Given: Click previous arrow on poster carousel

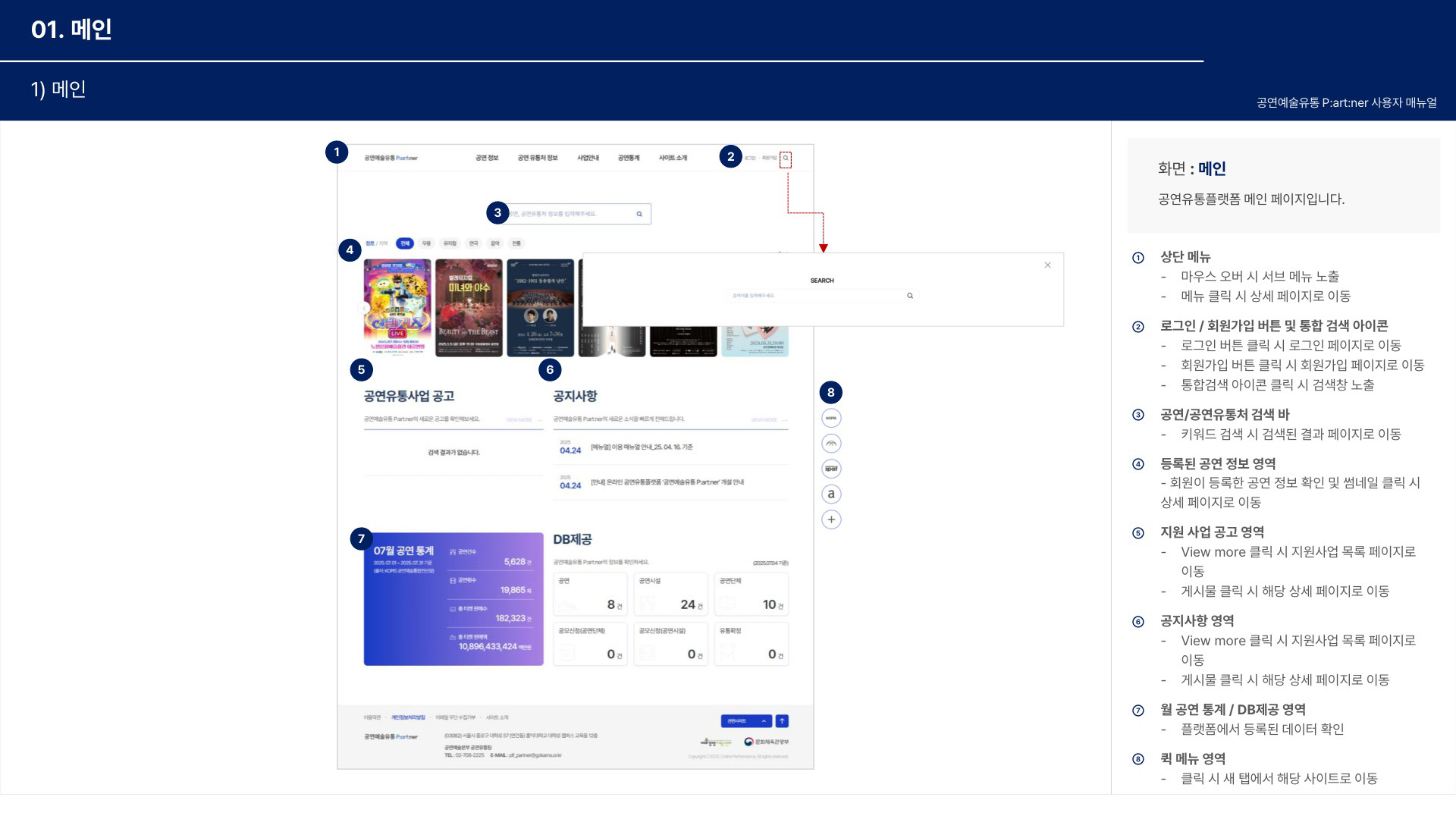Looking at the screenshot, I should (x=363, y=308).
